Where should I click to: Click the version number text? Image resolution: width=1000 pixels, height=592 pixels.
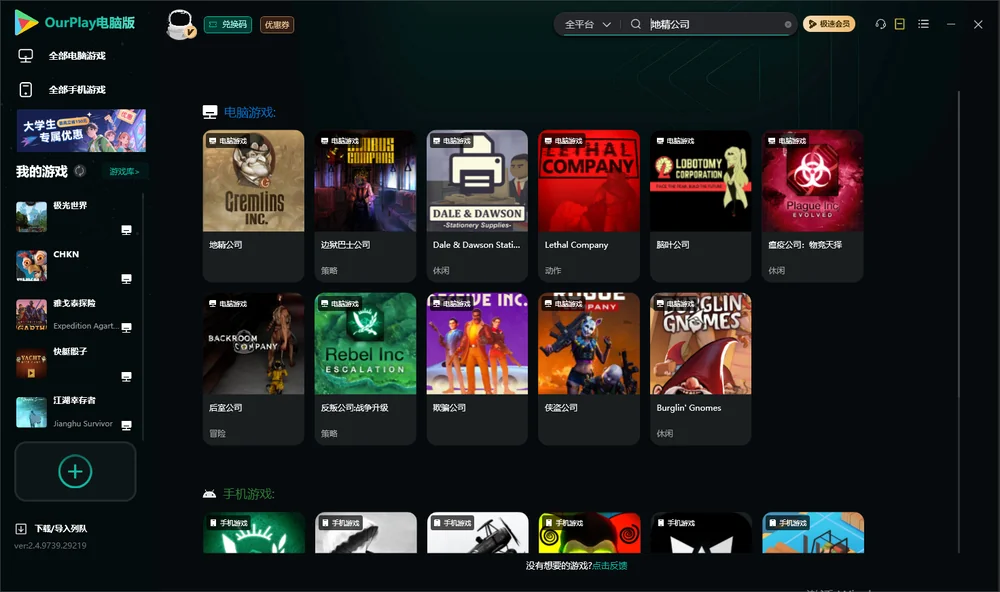pos(50,545)
